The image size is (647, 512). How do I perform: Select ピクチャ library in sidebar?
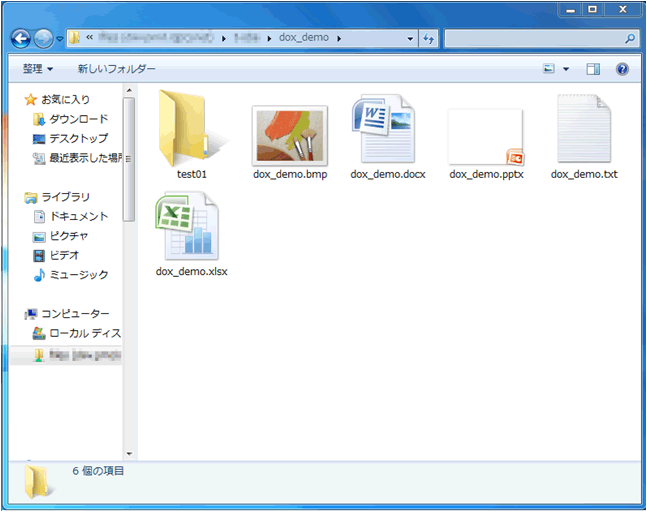(68, 236)
